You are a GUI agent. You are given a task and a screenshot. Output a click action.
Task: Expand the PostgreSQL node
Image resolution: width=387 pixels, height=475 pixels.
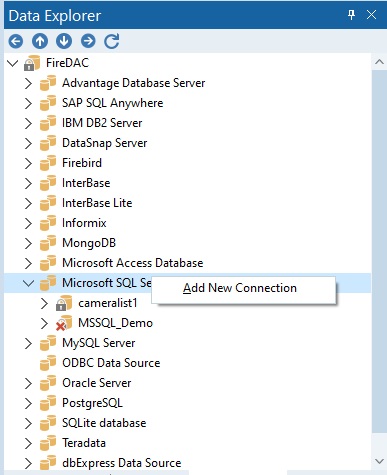pos(29,403)
